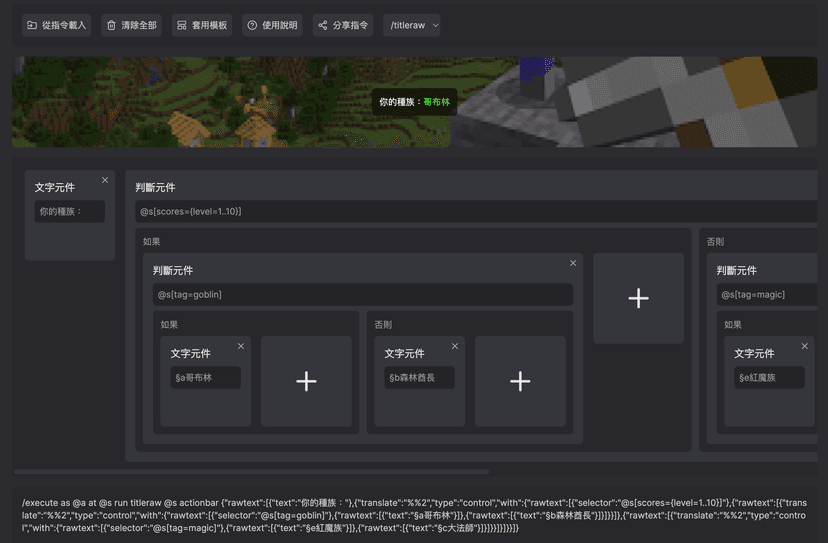Edit the @s[scores={level=1..10}] selector field
This screenshot has width=828, height=543.
[476, 211]
